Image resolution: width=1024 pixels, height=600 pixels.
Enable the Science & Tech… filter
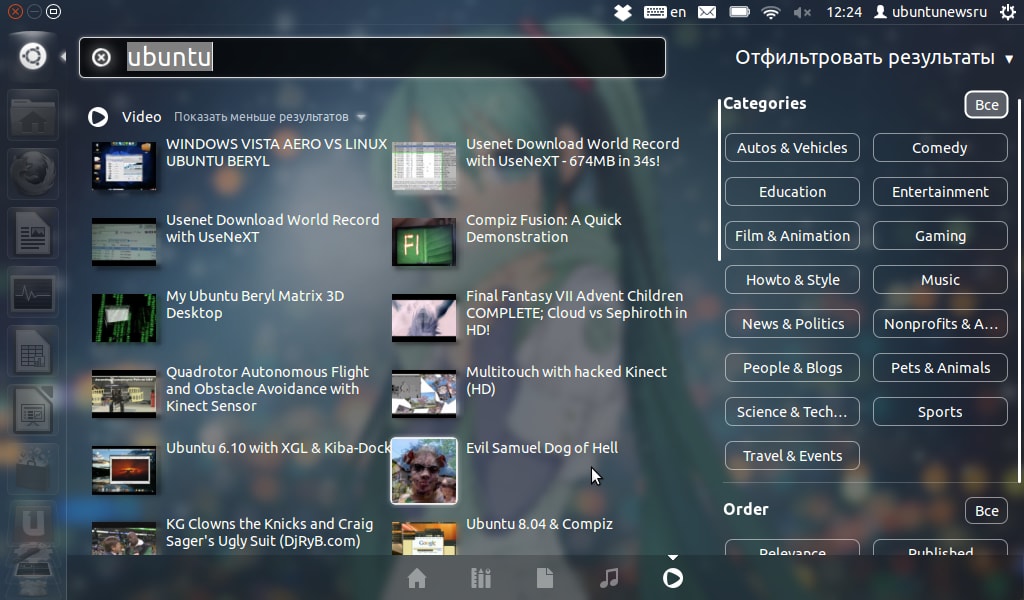pos(792,411)
